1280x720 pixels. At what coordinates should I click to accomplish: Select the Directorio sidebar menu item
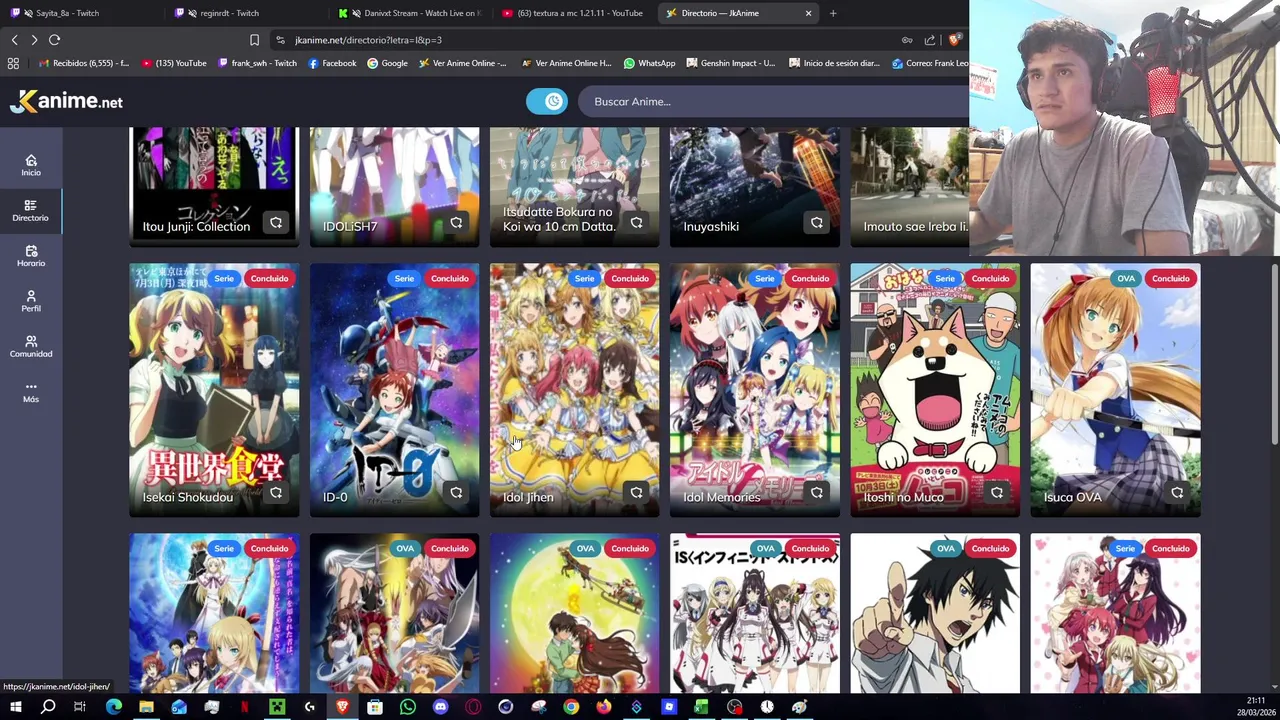point(31,210)
